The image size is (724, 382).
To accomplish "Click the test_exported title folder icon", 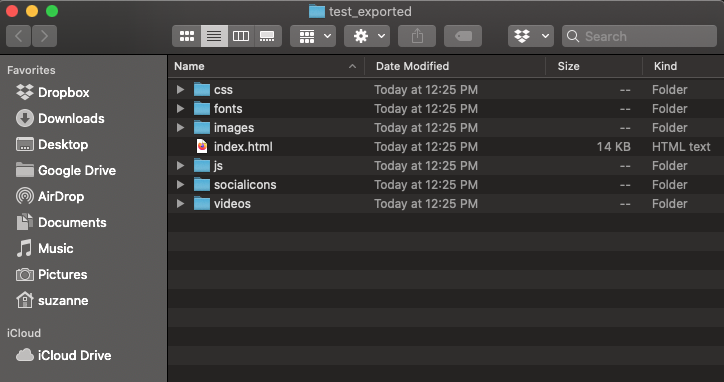I will coord(317,11).
